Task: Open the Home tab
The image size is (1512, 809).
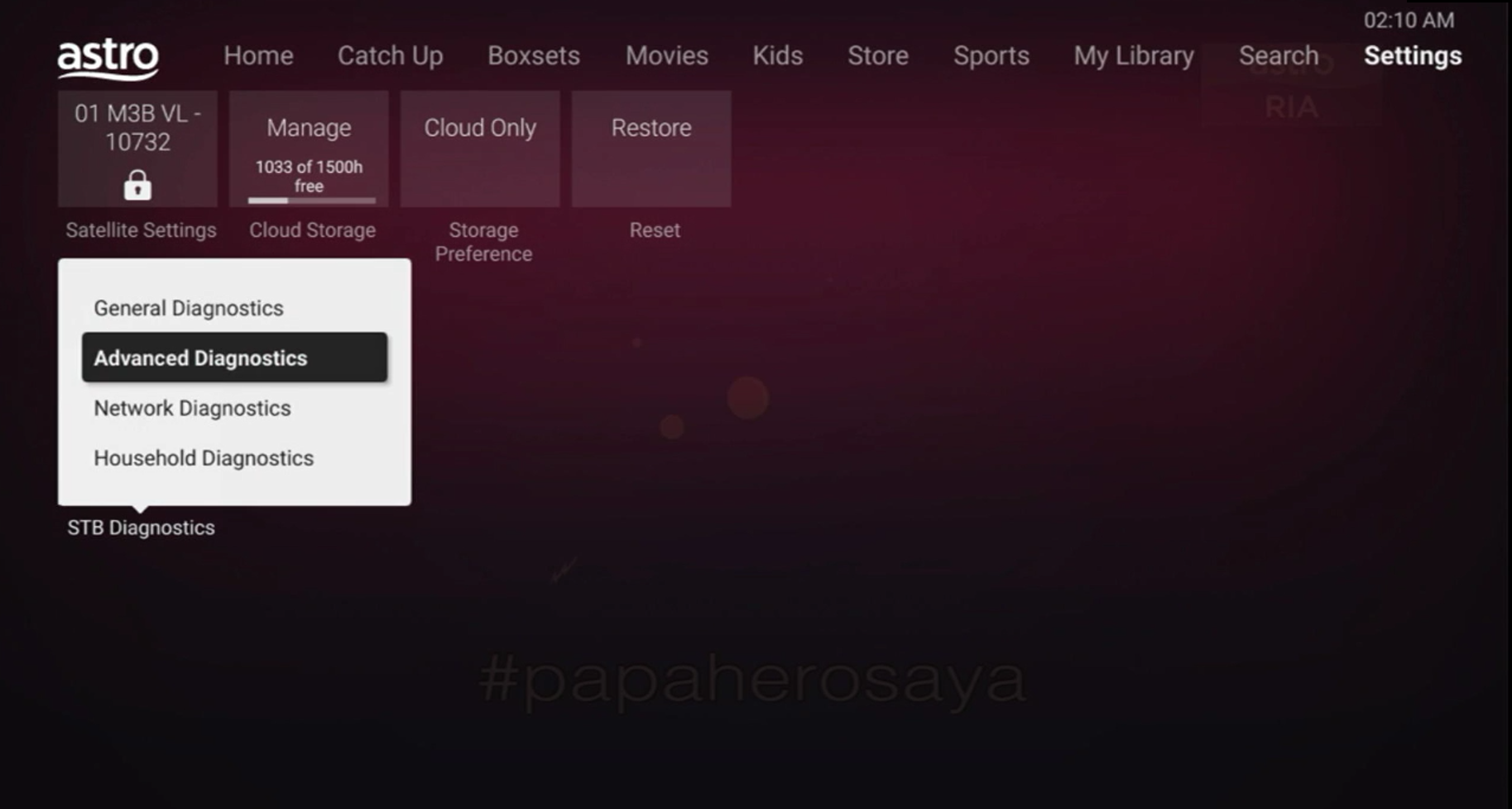Action: coord(258,55)
